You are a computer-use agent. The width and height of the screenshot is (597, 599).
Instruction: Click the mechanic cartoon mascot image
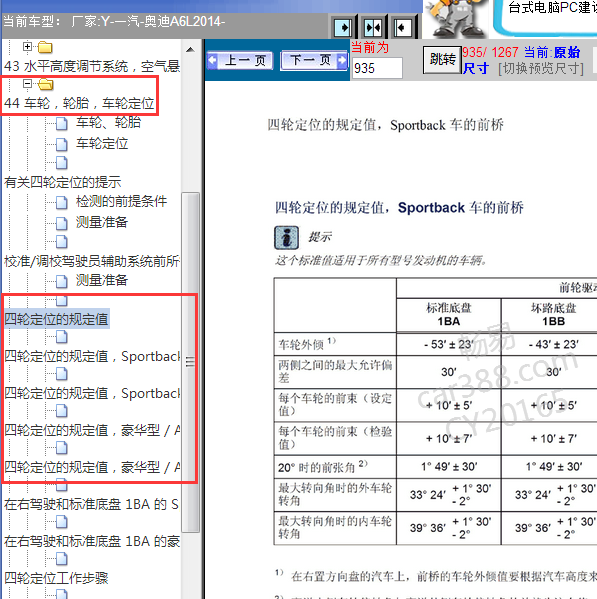pos(456,18)
